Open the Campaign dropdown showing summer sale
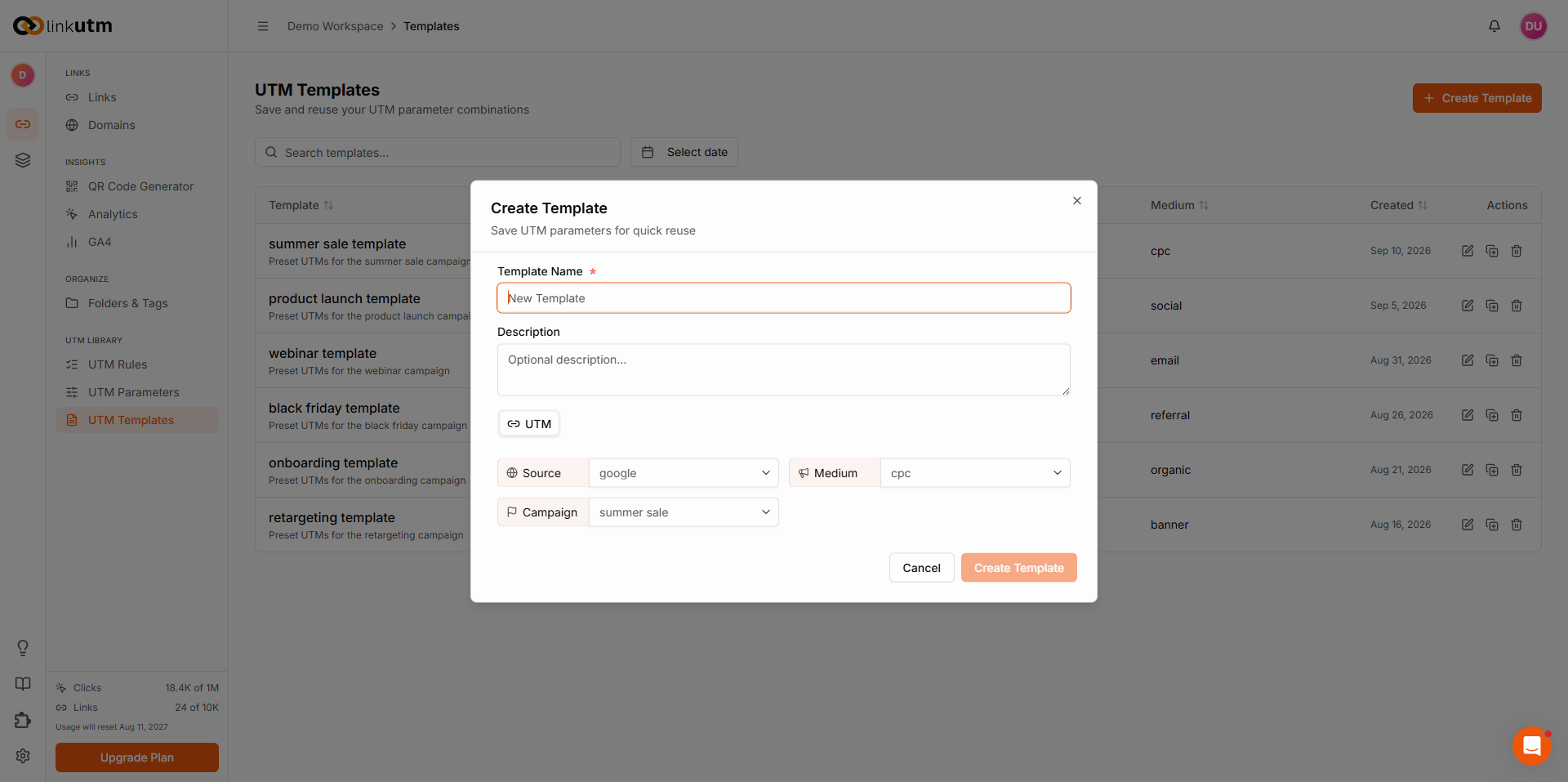 coord(684,512)
